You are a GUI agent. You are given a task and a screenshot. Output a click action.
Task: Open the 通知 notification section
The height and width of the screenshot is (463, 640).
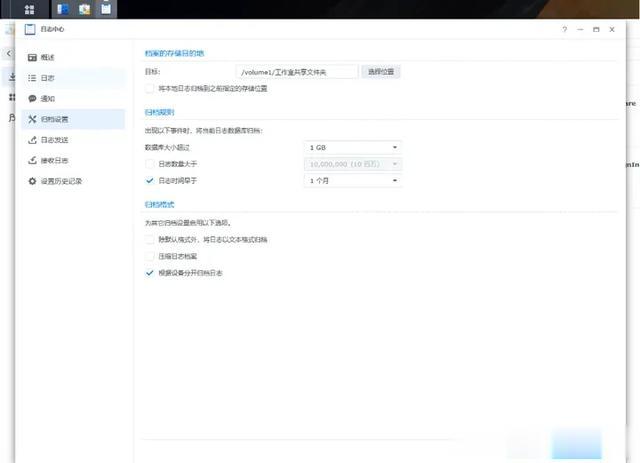tap(73, 98)
